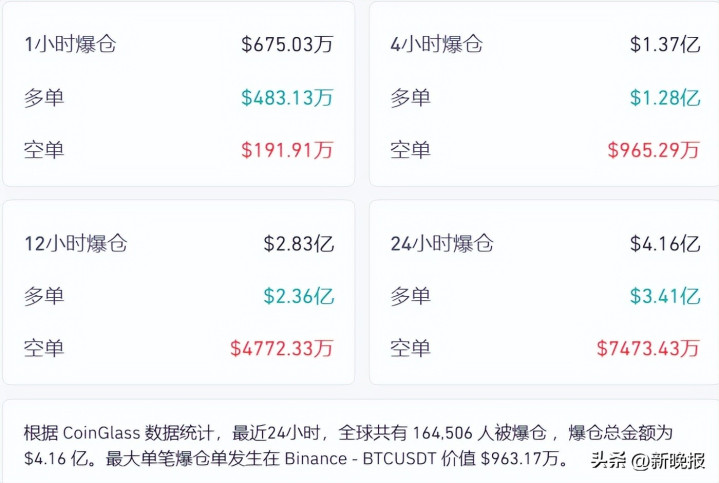Click the red $4772.33万 short value
Image resolution: width=719 pixels, height=483 pixels.
[x=282, y=348]
